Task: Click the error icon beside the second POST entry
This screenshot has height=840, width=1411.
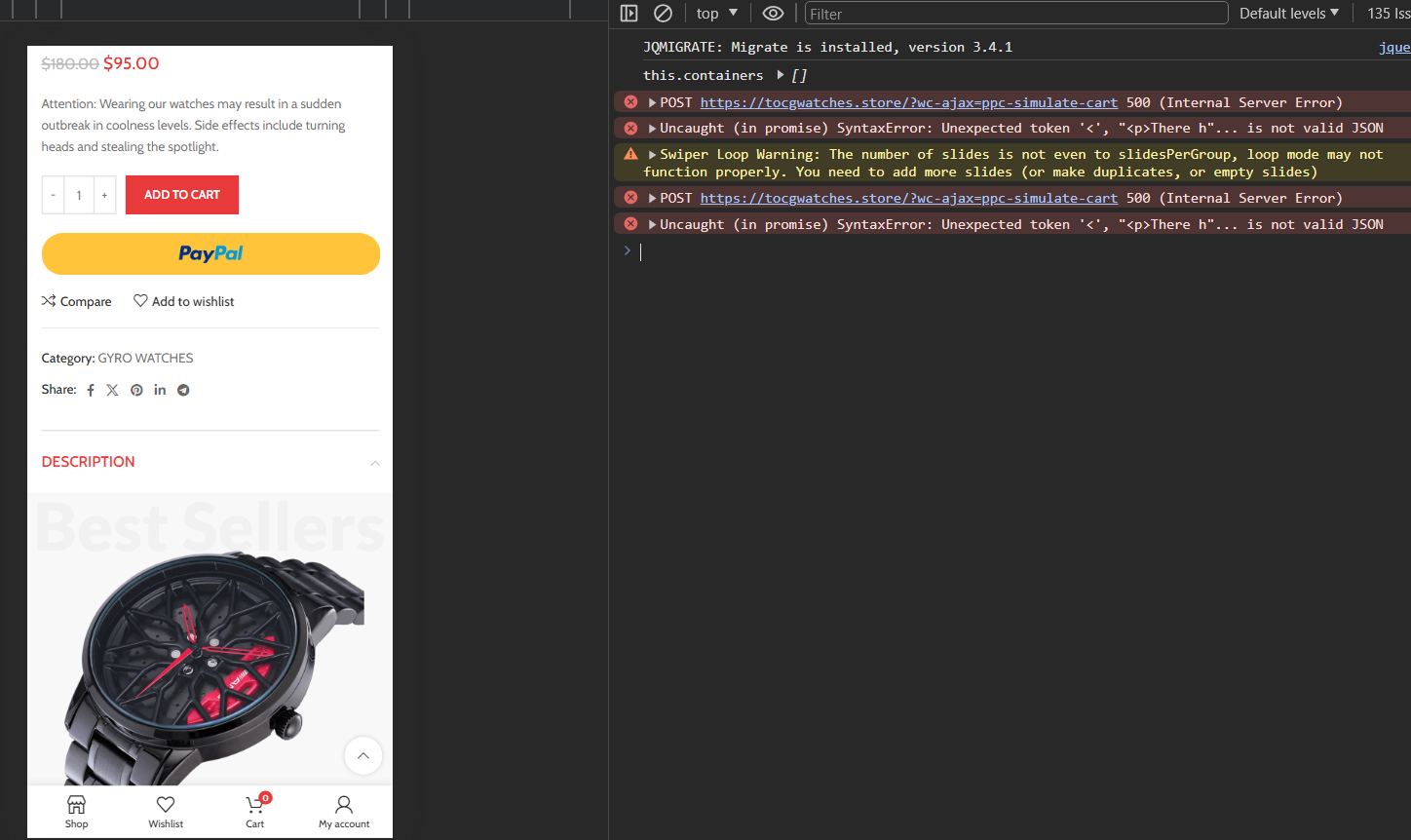Action: pos(630,198)
